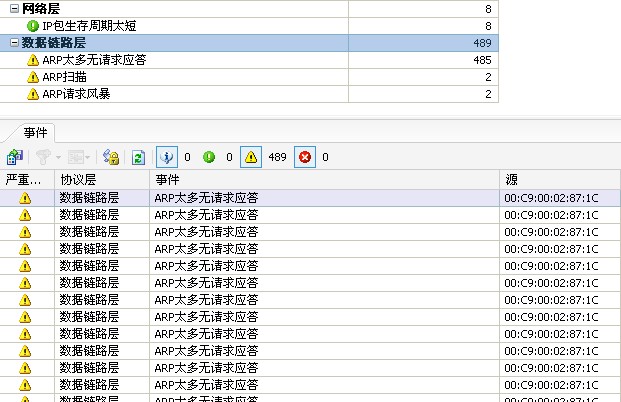Click the count 8 in the 网络层 row

click(488, 9)
